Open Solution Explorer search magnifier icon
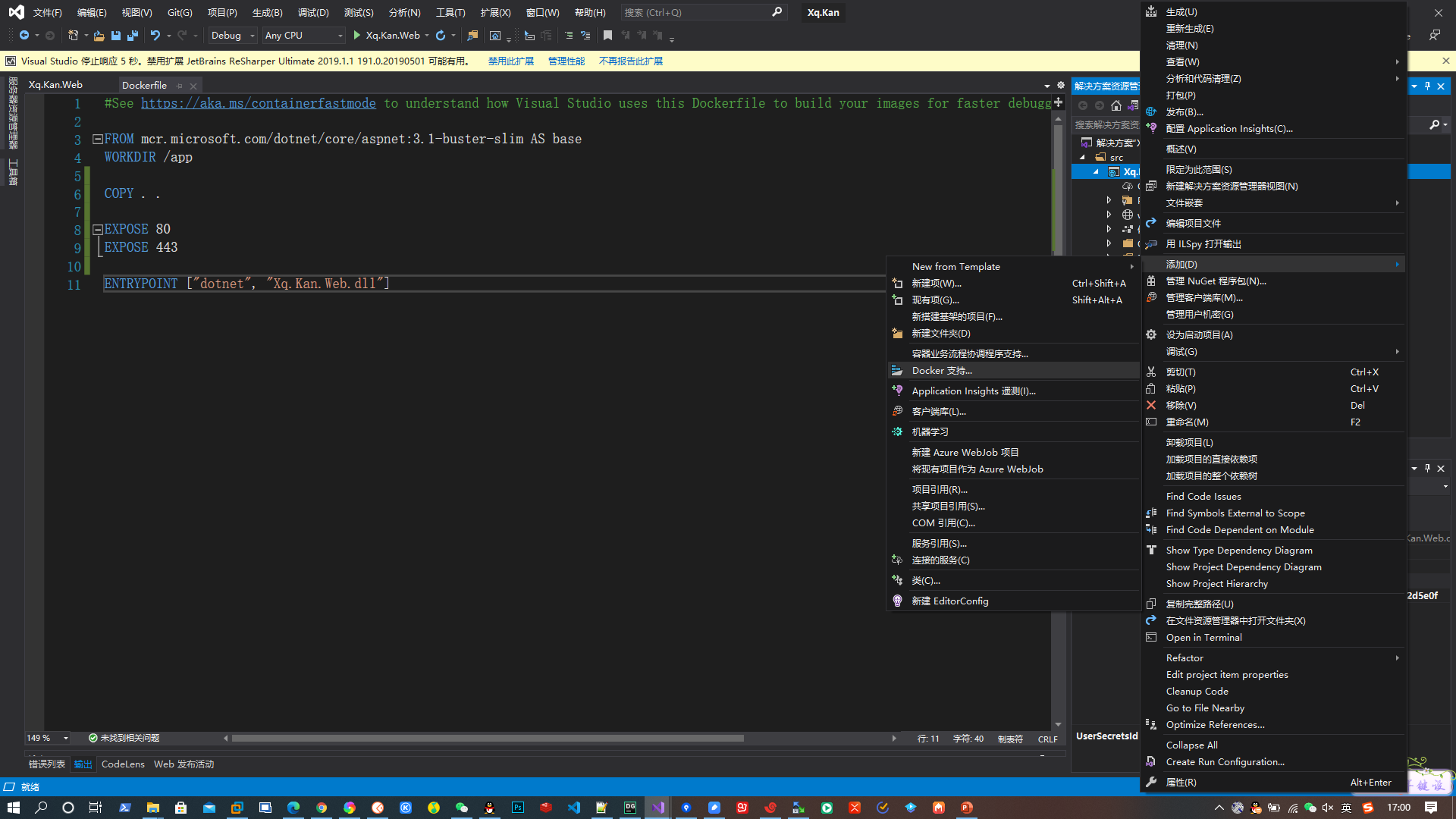Screen dimensions: 1456x819 (1434, 124)
